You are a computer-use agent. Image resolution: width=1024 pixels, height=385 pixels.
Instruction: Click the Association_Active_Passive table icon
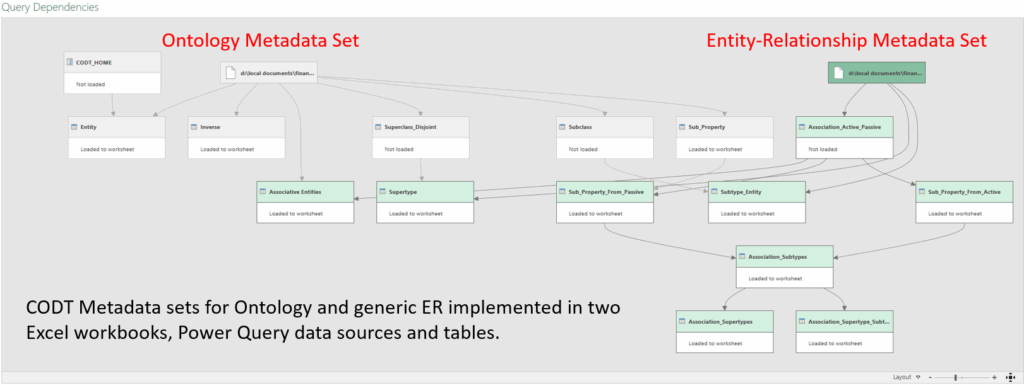803,127
